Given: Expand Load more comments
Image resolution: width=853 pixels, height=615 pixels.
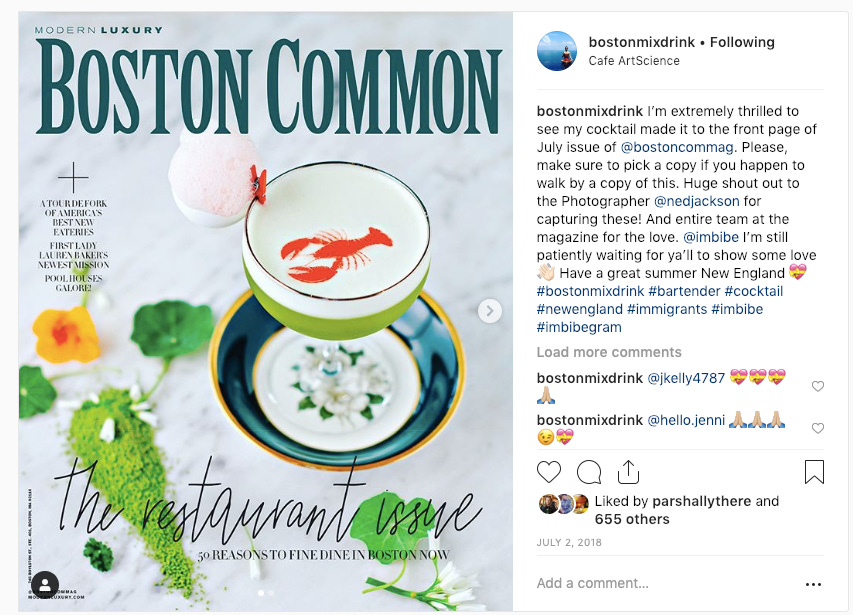Looking at the screenshot, I should pyautogui.click(x=609, y=352).
